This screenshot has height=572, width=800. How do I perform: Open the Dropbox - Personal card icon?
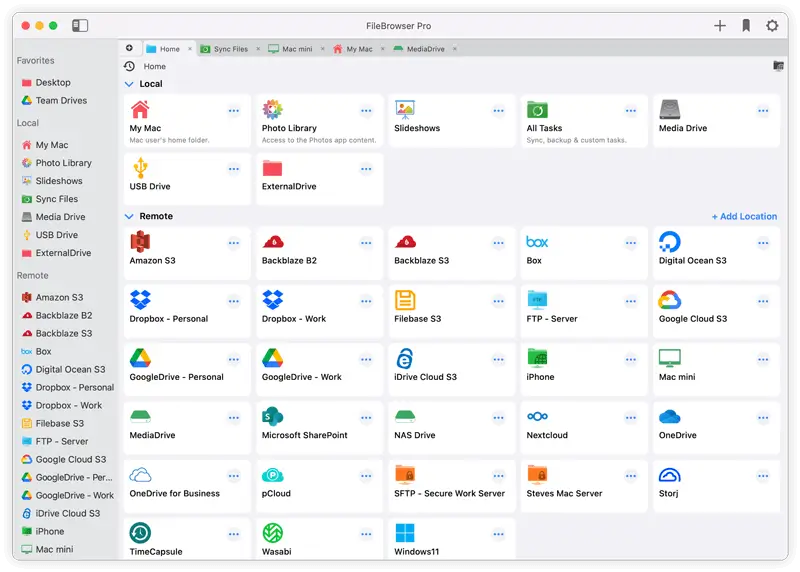140,300
